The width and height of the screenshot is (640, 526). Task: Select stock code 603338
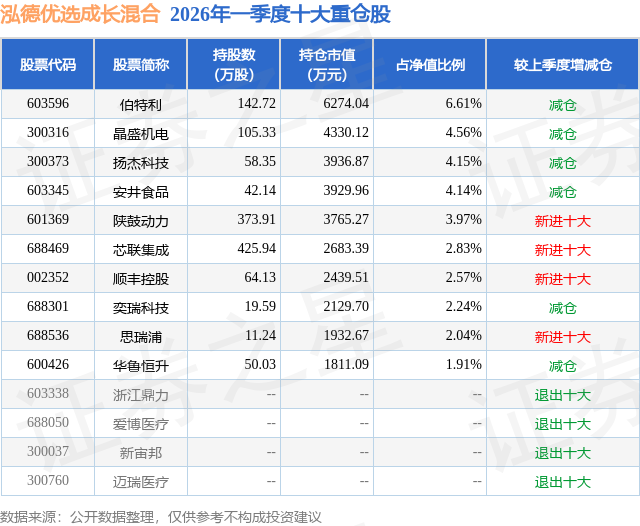pos(48,393)
